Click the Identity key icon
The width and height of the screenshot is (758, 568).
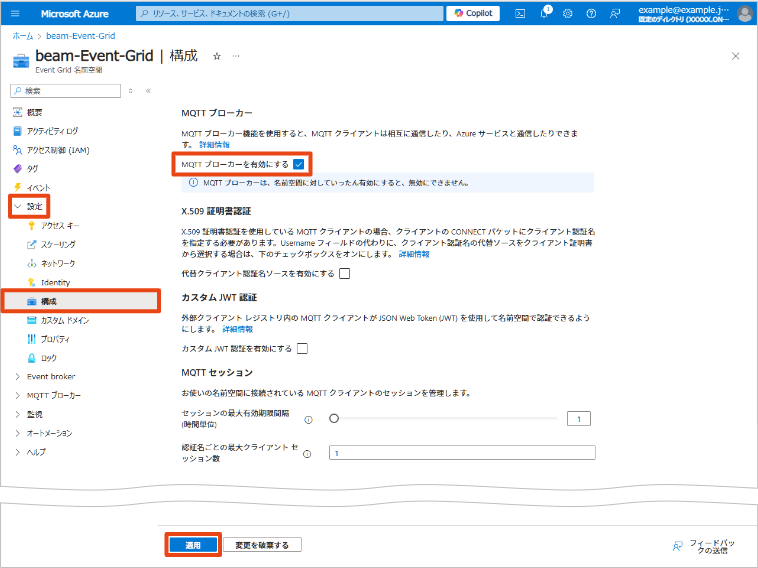[31, 282]
